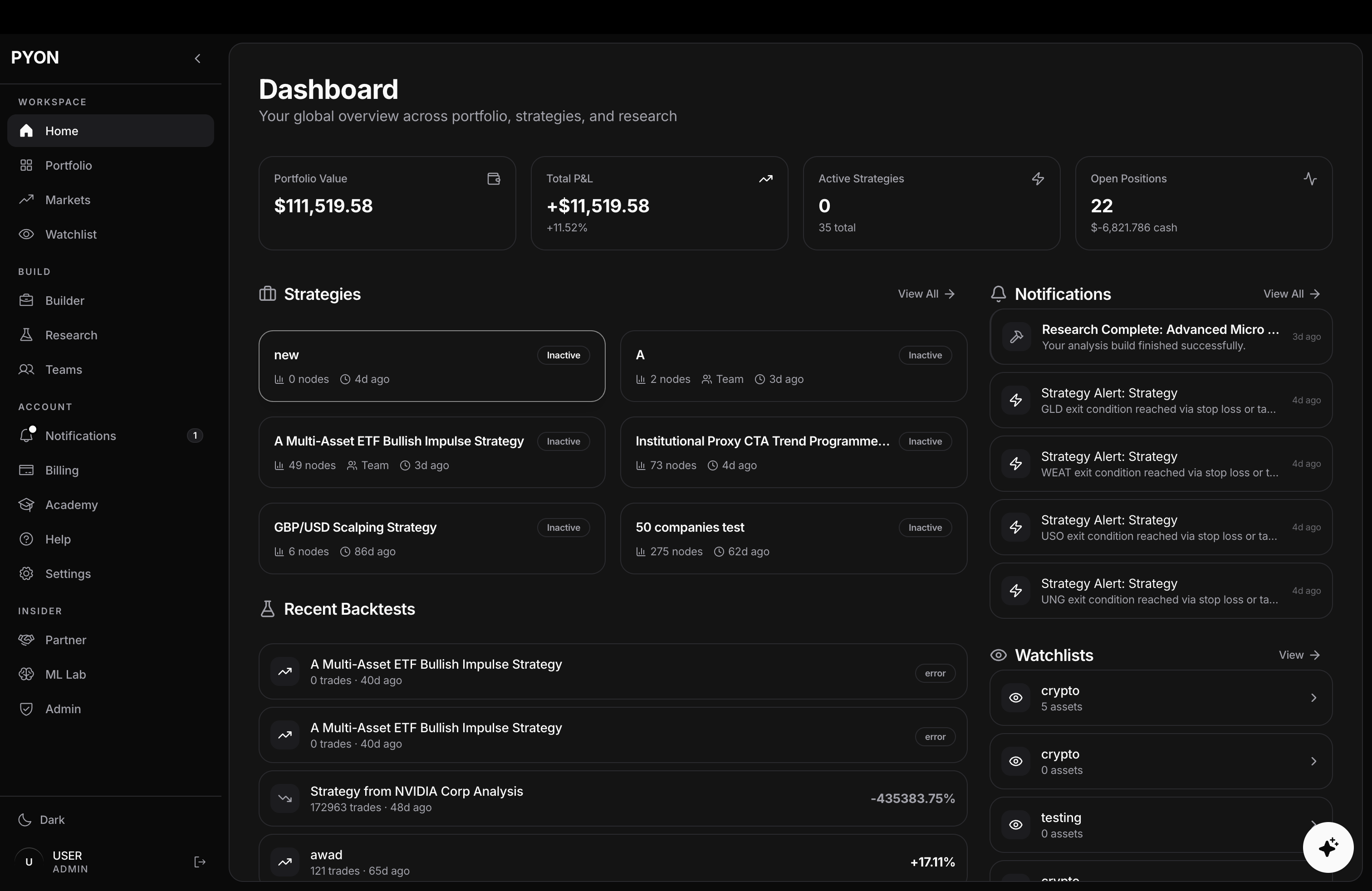Screen dimensions: 1372x891
Task: Click View All for Notifications
Action: 1291,294
